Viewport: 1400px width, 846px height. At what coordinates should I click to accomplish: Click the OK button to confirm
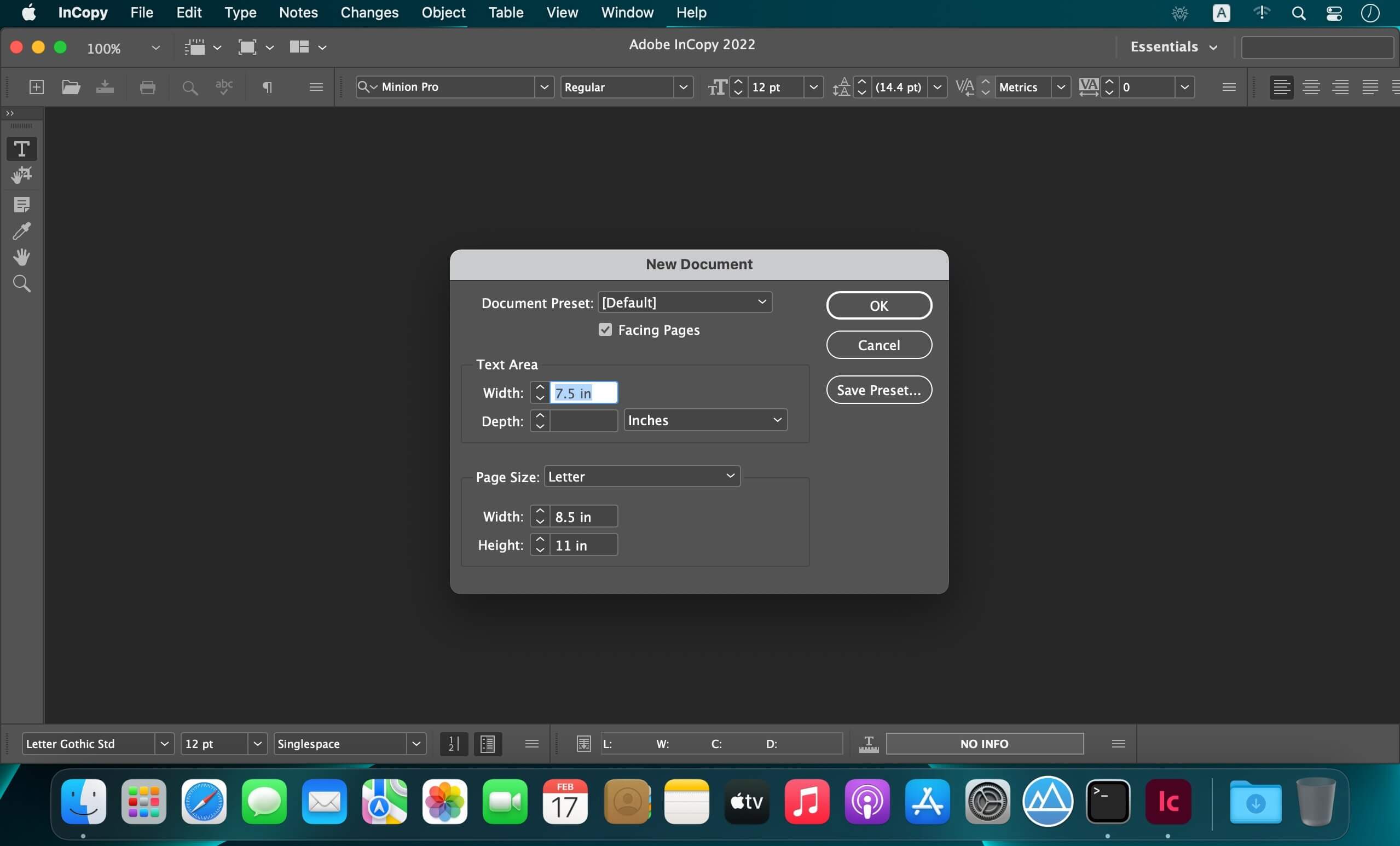click(878, 305)
